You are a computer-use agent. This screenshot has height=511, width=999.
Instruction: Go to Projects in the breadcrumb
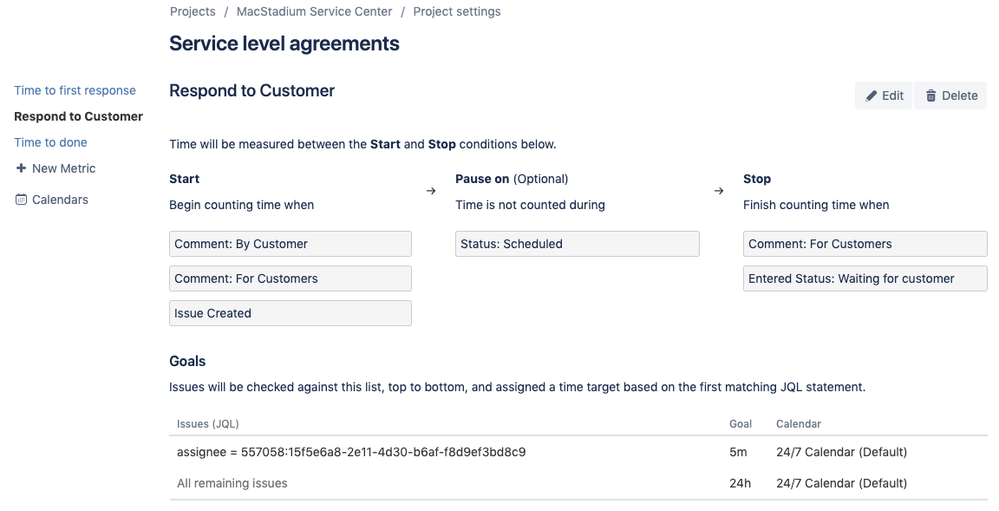click(x=192, y=12)
